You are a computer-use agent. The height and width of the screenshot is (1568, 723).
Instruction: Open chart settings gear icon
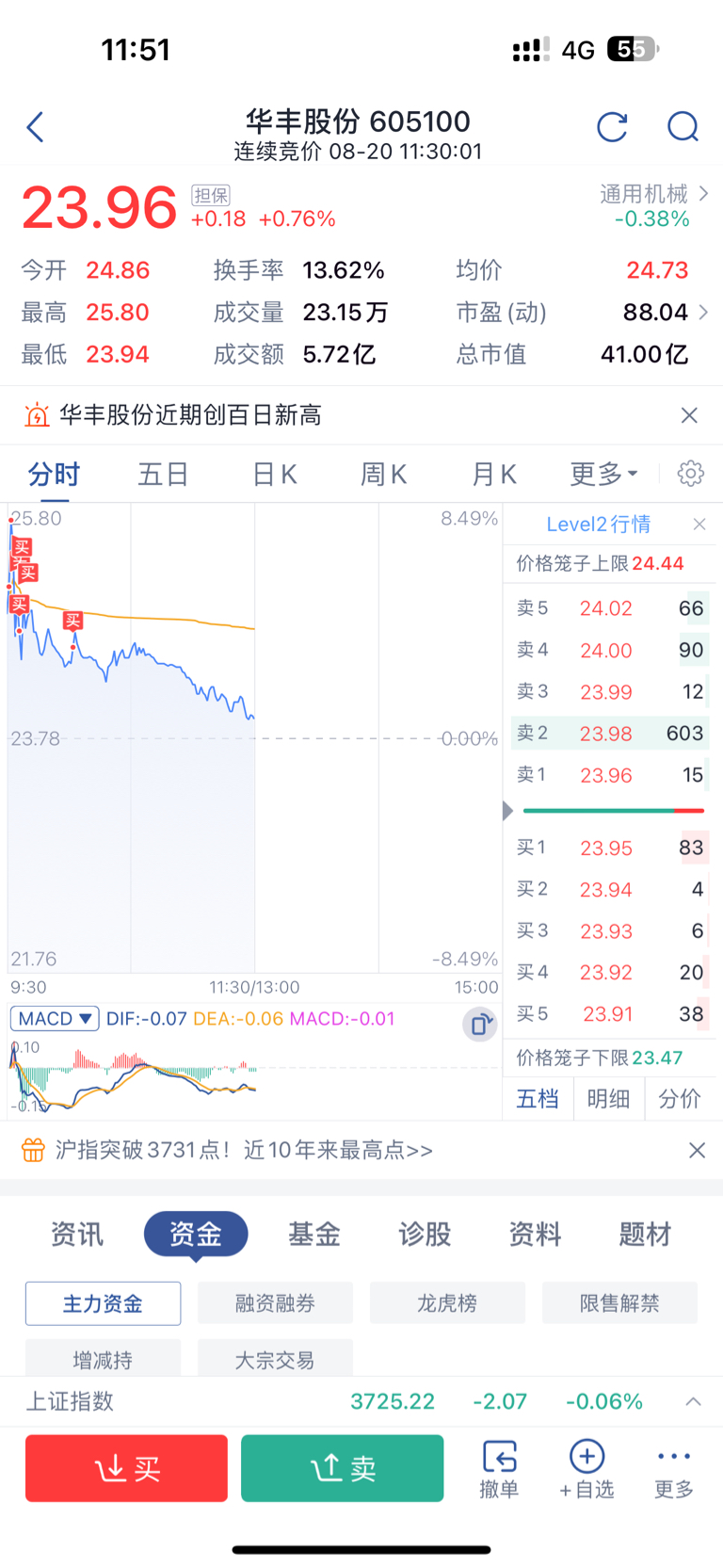(691, 473)
